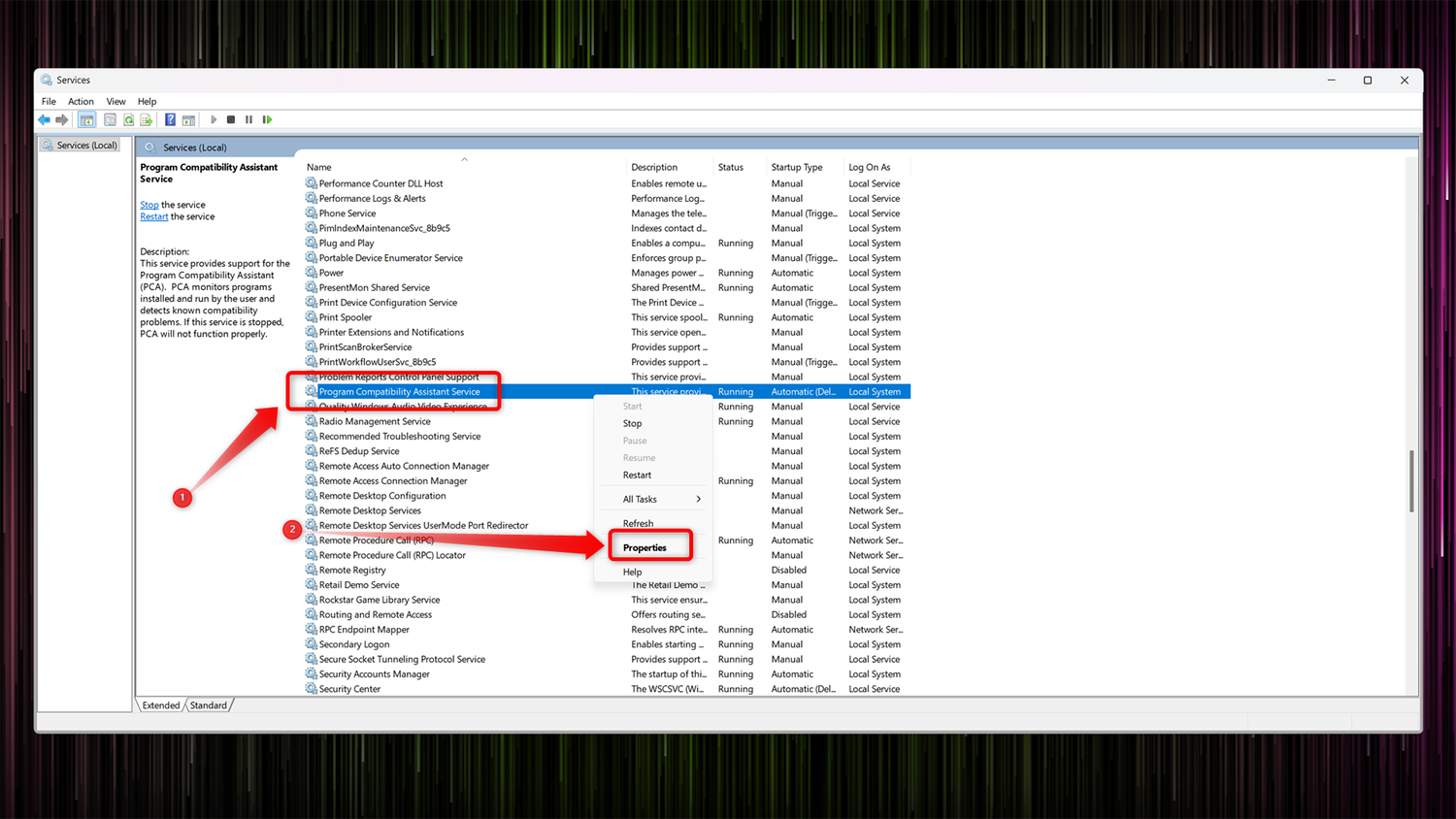Screen dimensions: 1456x819
Task: Select the gear icon beside Secondary Logon
Action: pos(312,644)
